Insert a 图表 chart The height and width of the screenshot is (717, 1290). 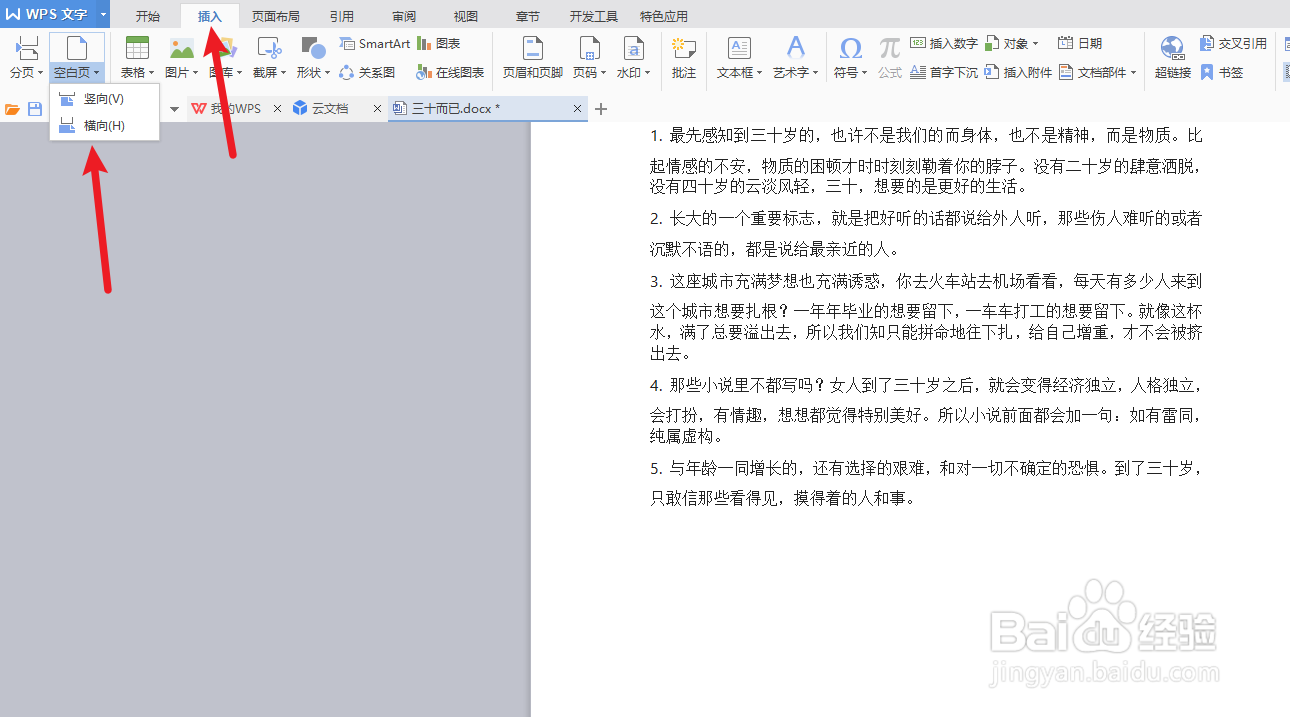coord(439,44)
